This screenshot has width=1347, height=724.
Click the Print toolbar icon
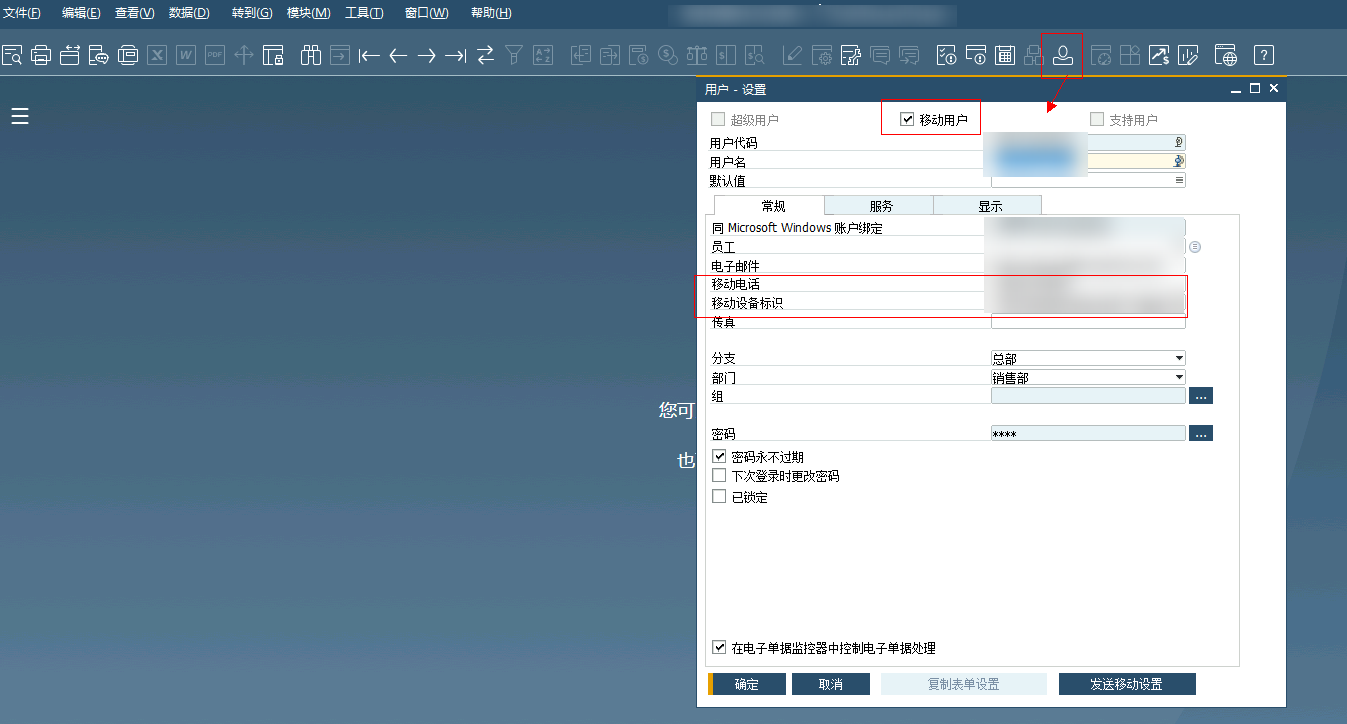click(x=41, y=55)
